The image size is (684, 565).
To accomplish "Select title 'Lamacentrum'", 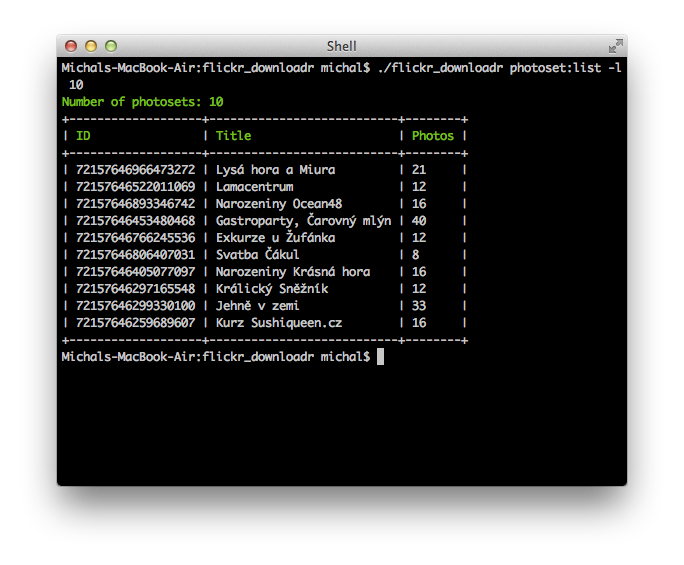I will [x=255, y=187].
